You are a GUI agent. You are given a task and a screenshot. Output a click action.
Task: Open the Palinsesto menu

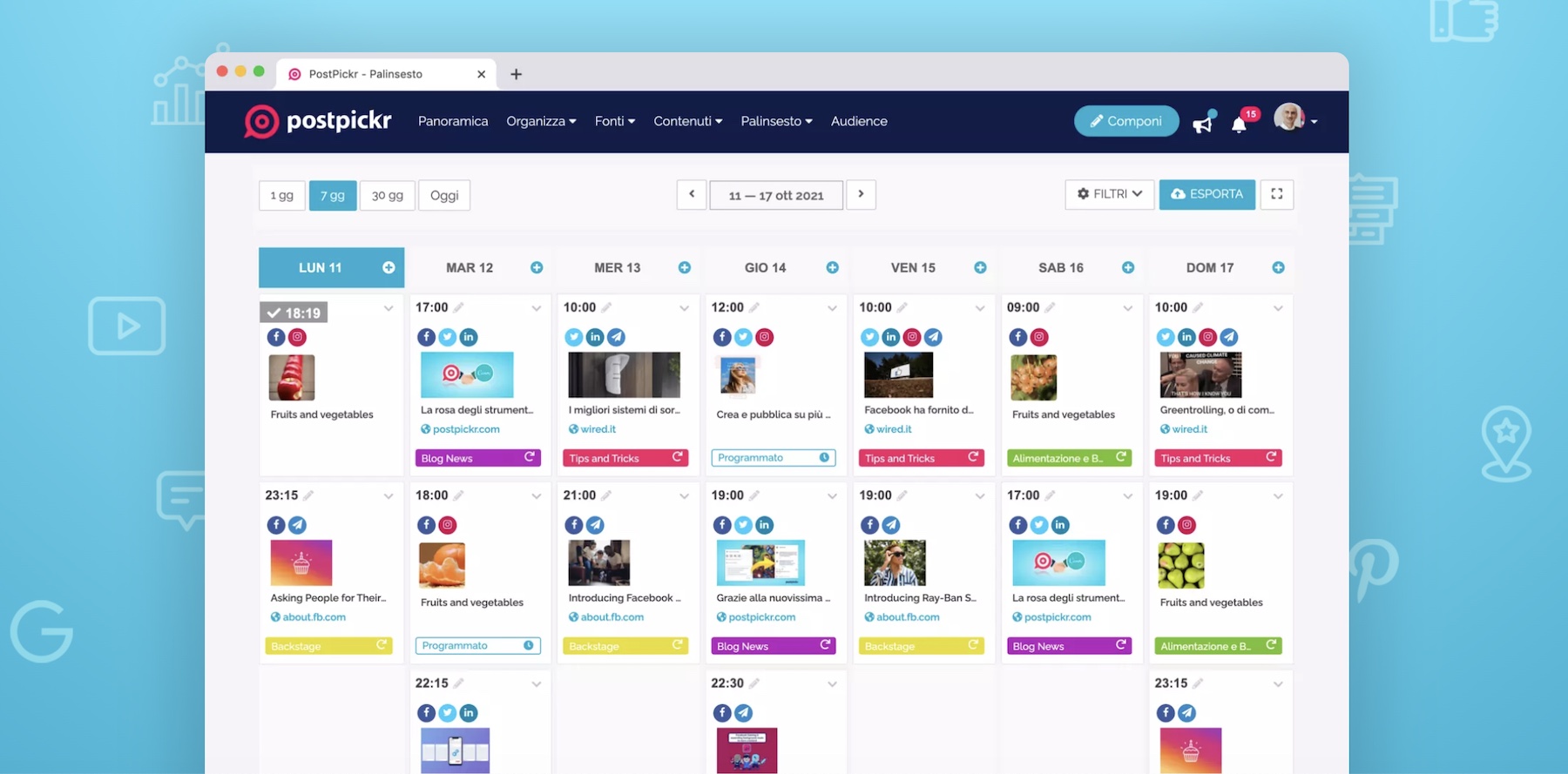[x=775, y=121]
